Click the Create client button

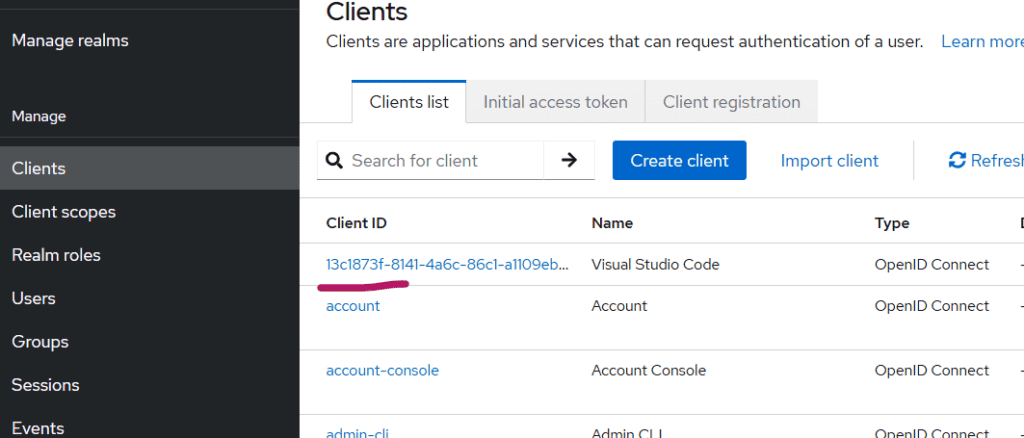pos(679,160)
